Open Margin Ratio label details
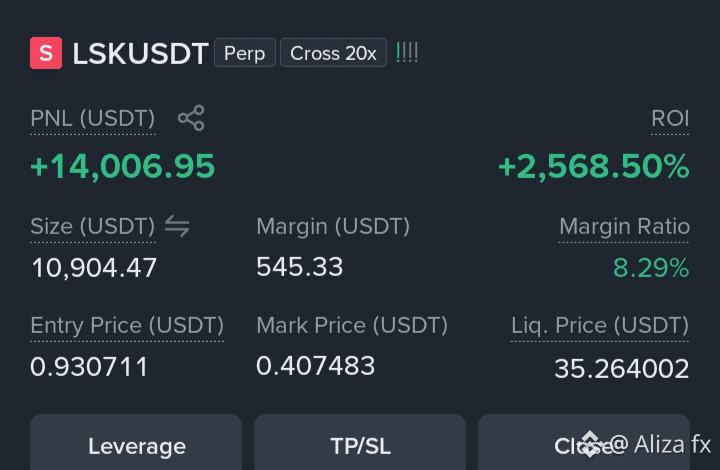 pyautogui.click(x=624, y=226)
